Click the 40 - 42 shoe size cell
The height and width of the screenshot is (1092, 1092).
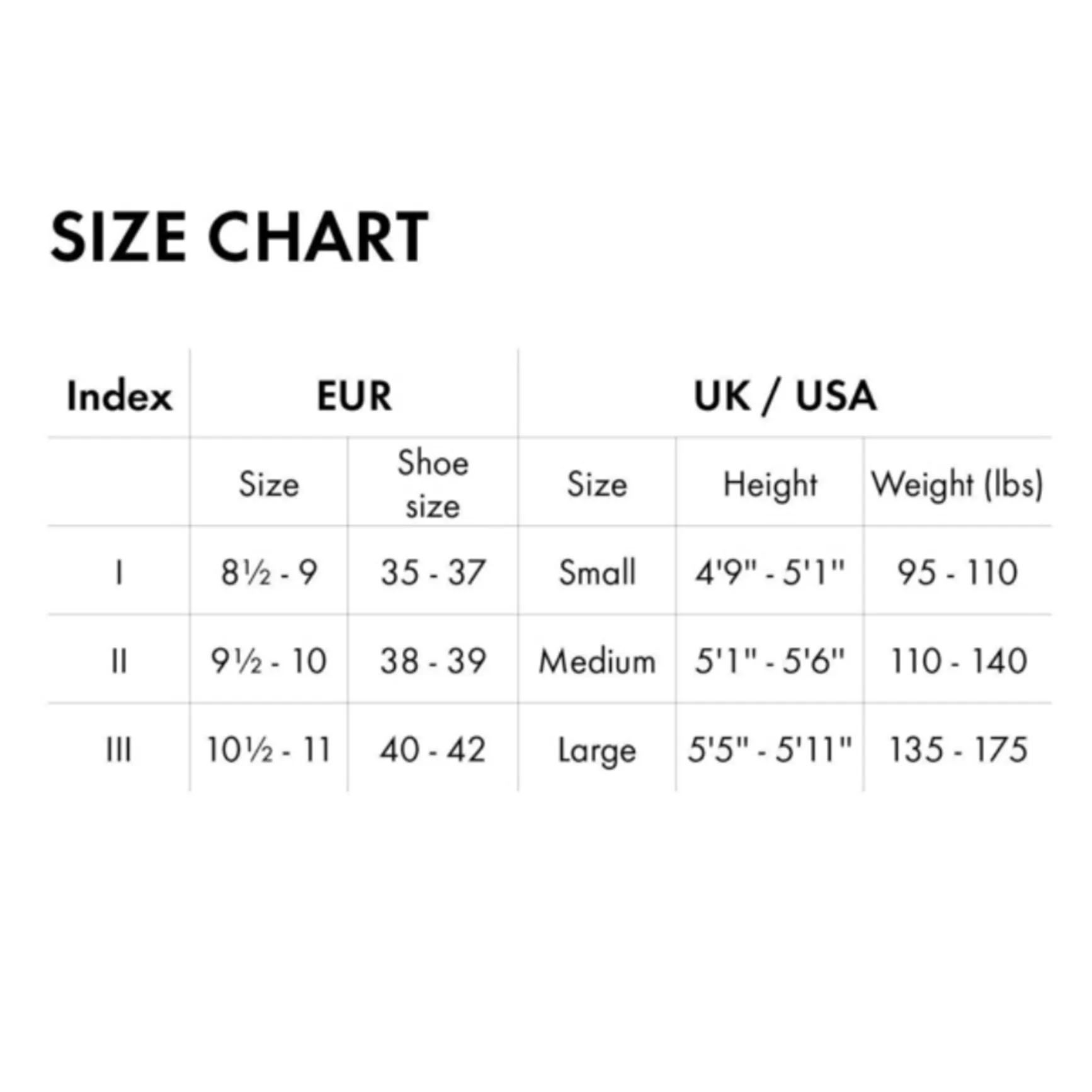433,750
